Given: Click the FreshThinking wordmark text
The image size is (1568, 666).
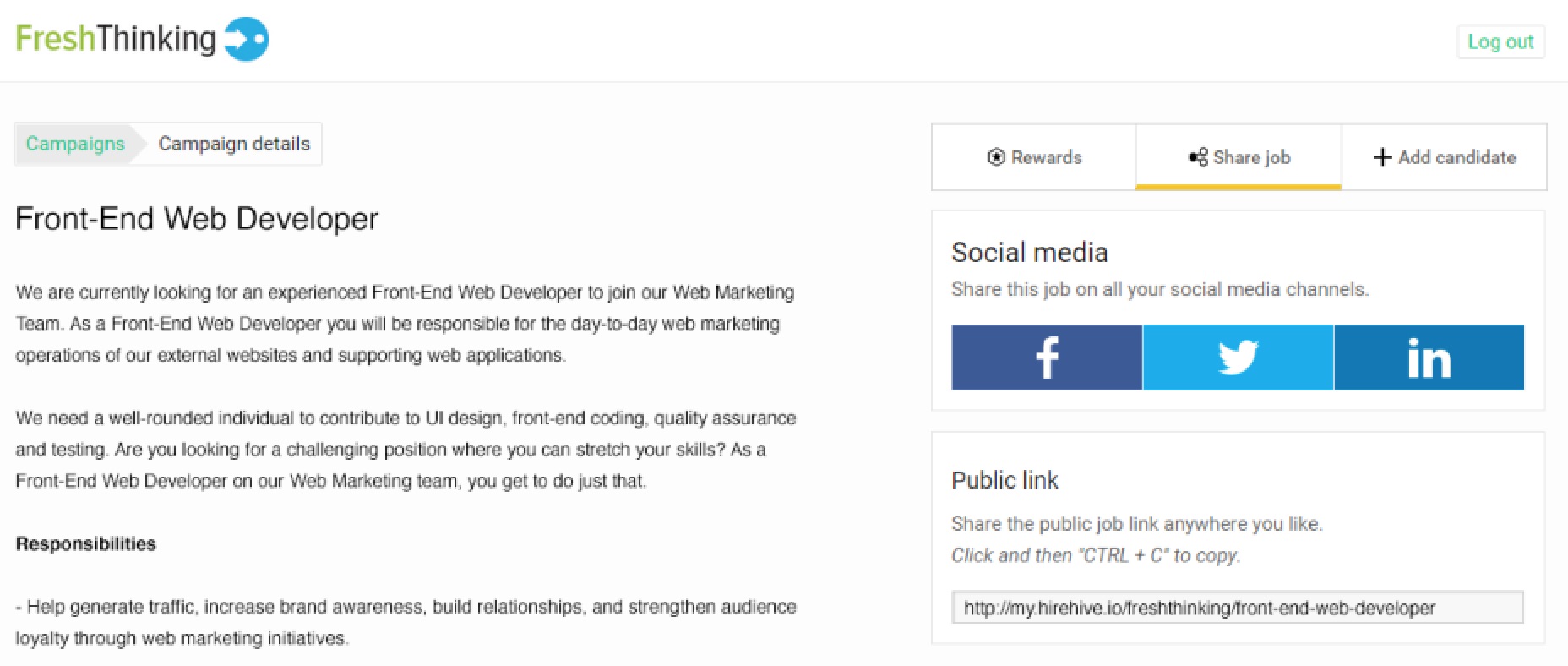Looking at the screenshot, I should click(x=116, y=39).
